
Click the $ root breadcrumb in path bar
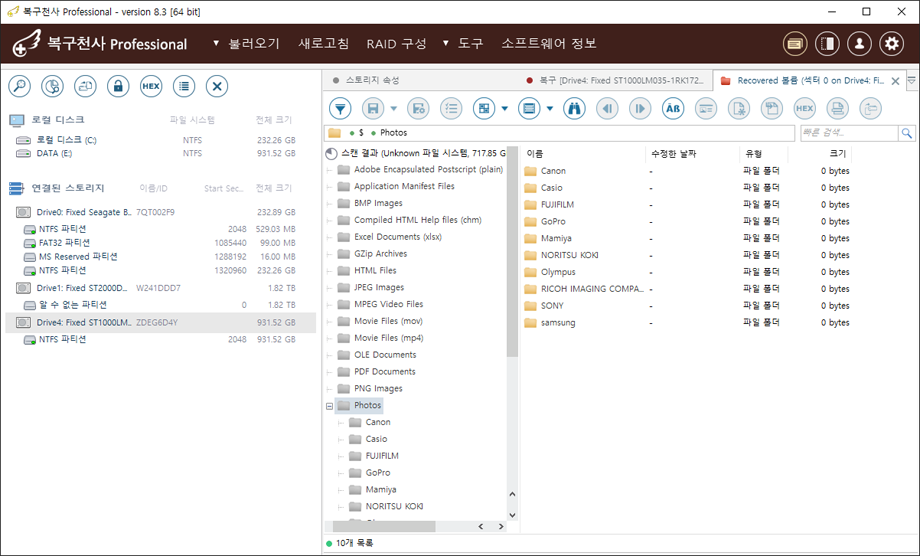[361, 133]
